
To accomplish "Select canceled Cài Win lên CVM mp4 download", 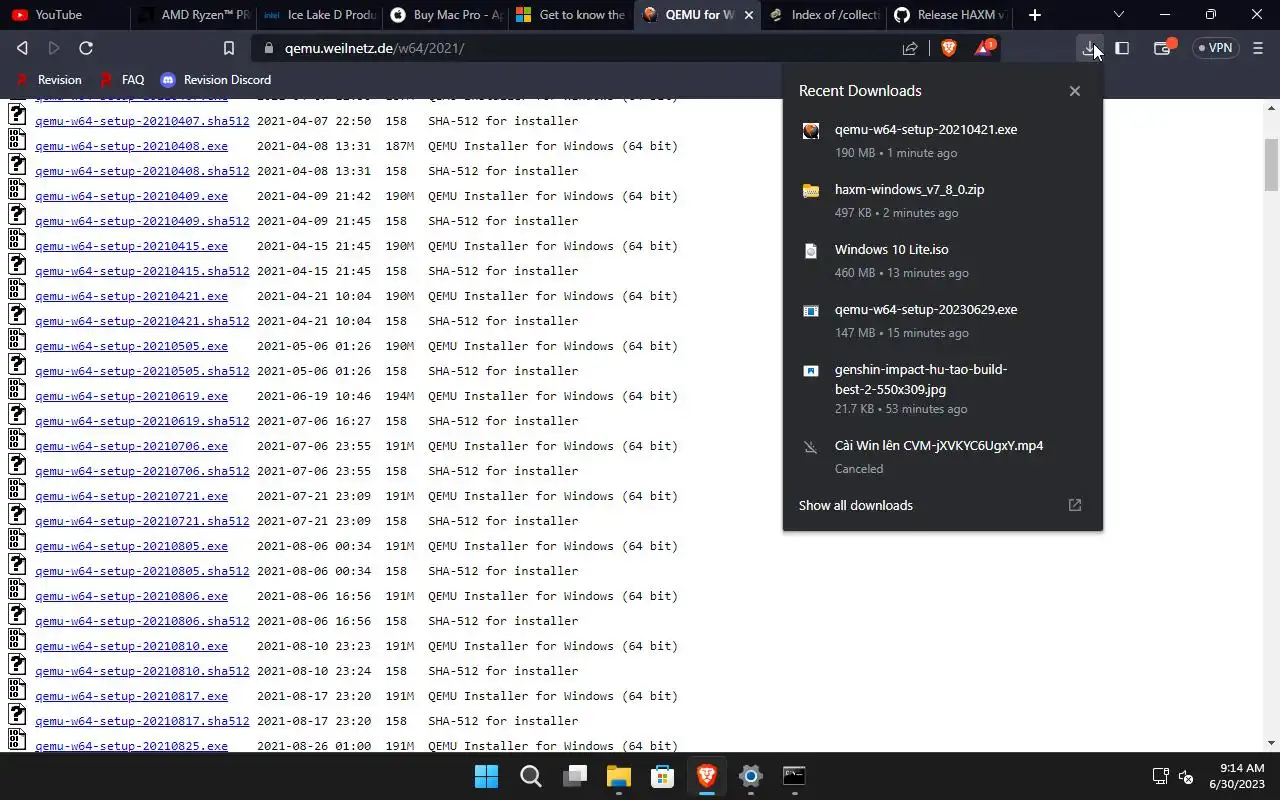I will point(942,456).
